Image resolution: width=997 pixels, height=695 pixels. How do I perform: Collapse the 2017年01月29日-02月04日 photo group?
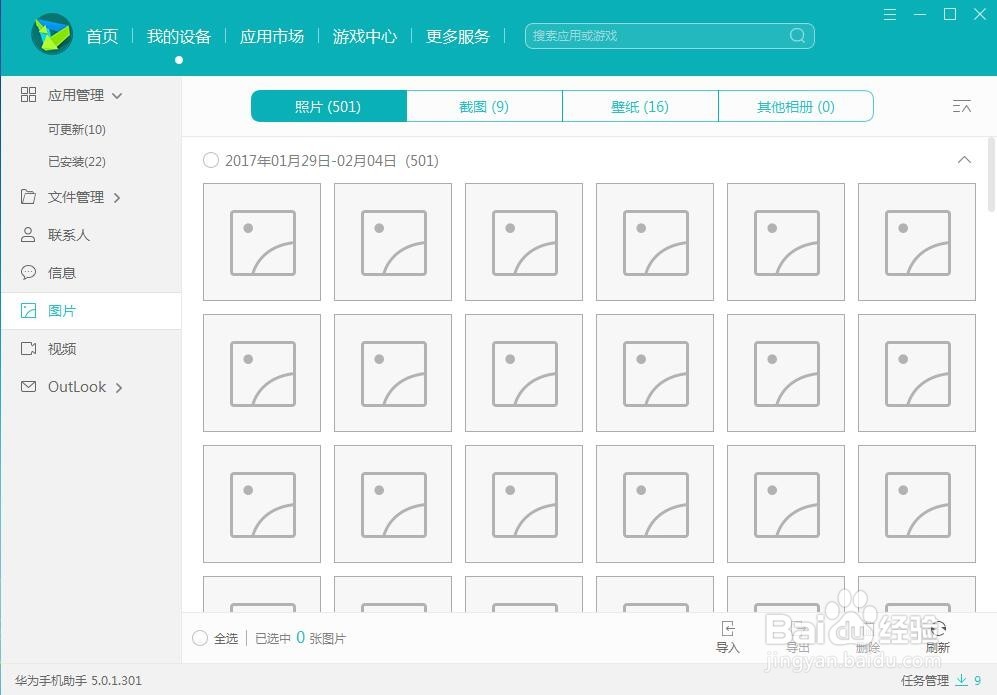(964, 160)
